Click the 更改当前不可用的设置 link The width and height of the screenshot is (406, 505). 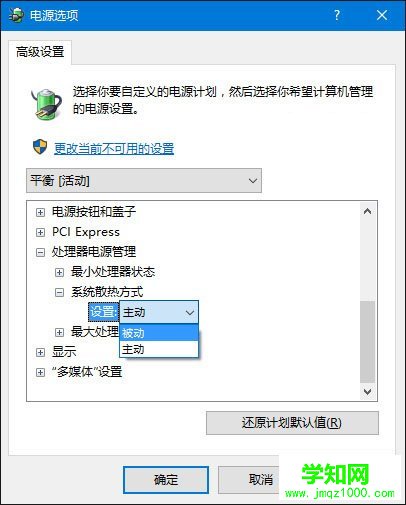tap(114, 149)
